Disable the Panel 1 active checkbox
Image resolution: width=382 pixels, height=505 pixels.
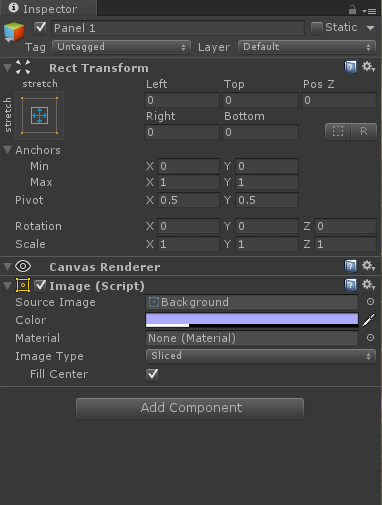coord(40,28)
